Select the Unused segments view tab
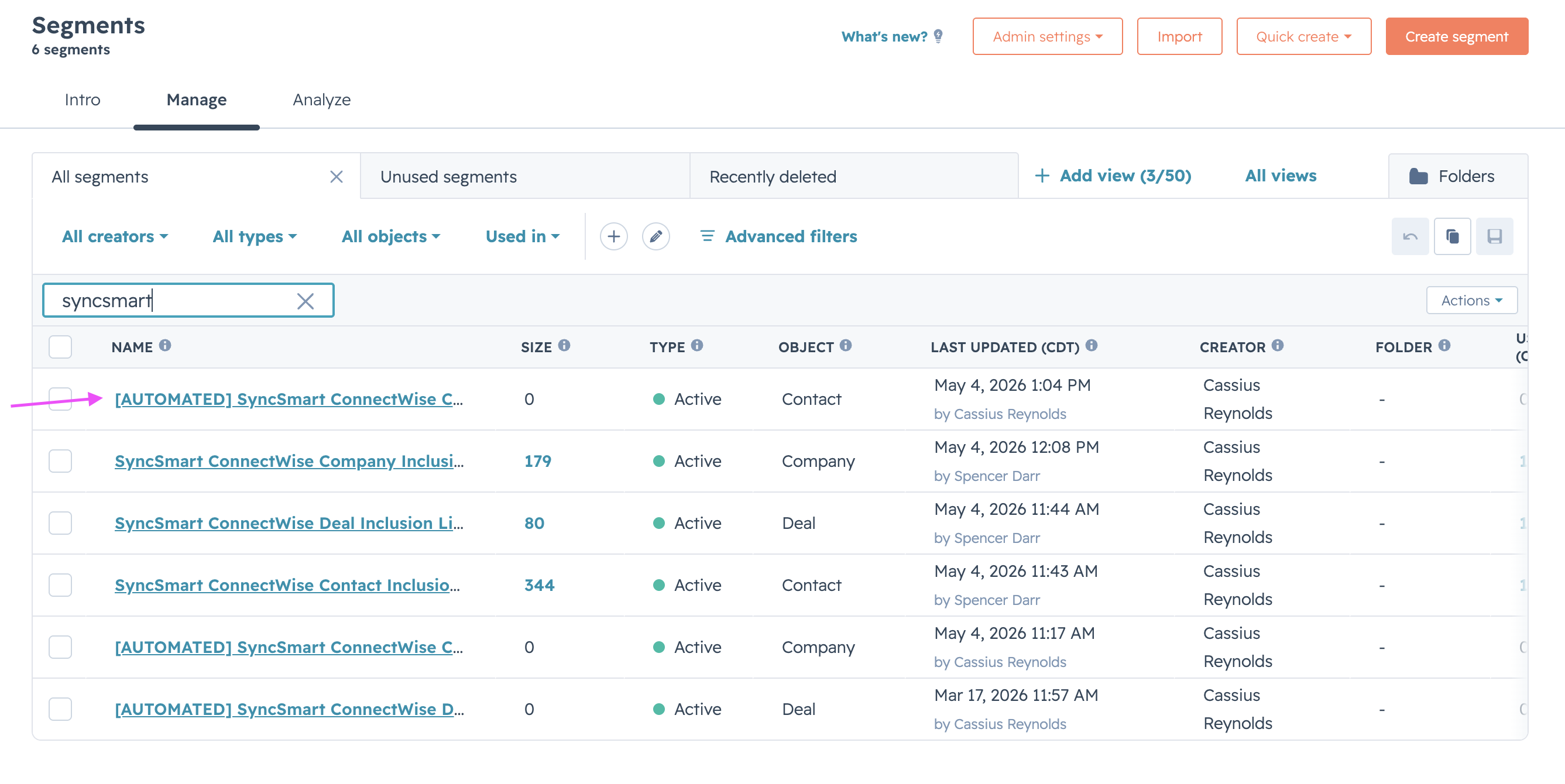 click(x=525, y=177)
